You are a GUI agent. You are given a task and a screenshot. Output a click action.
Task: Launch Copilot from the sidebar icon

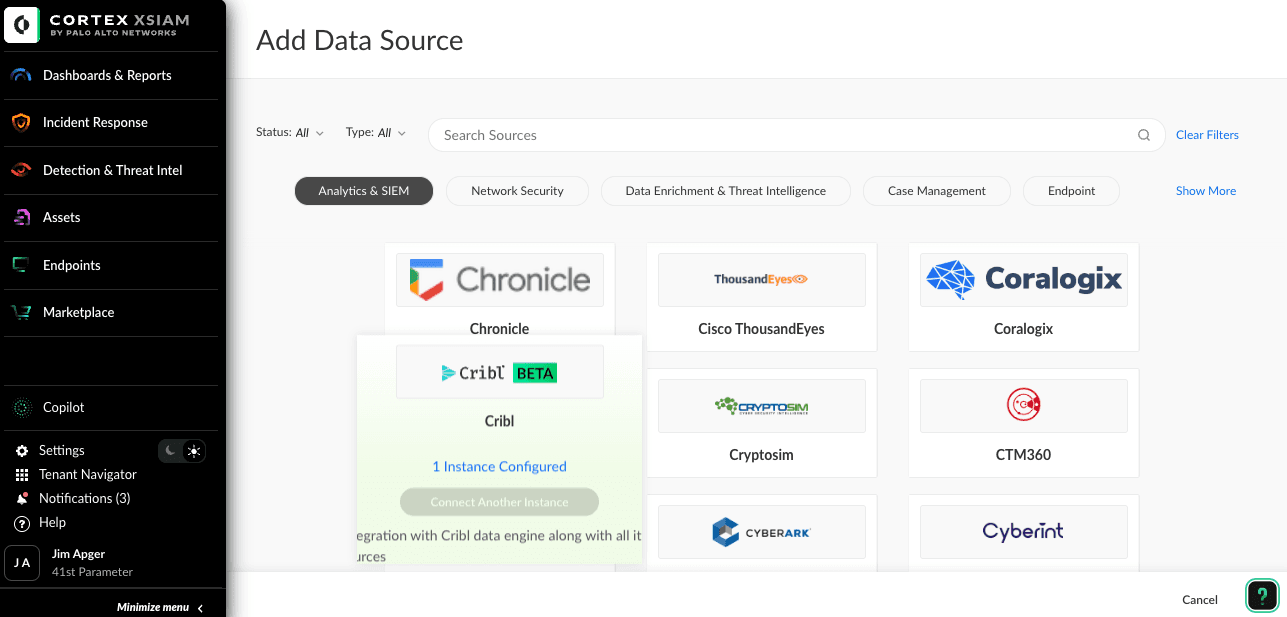pyautogui.click(x=21, y=407)
